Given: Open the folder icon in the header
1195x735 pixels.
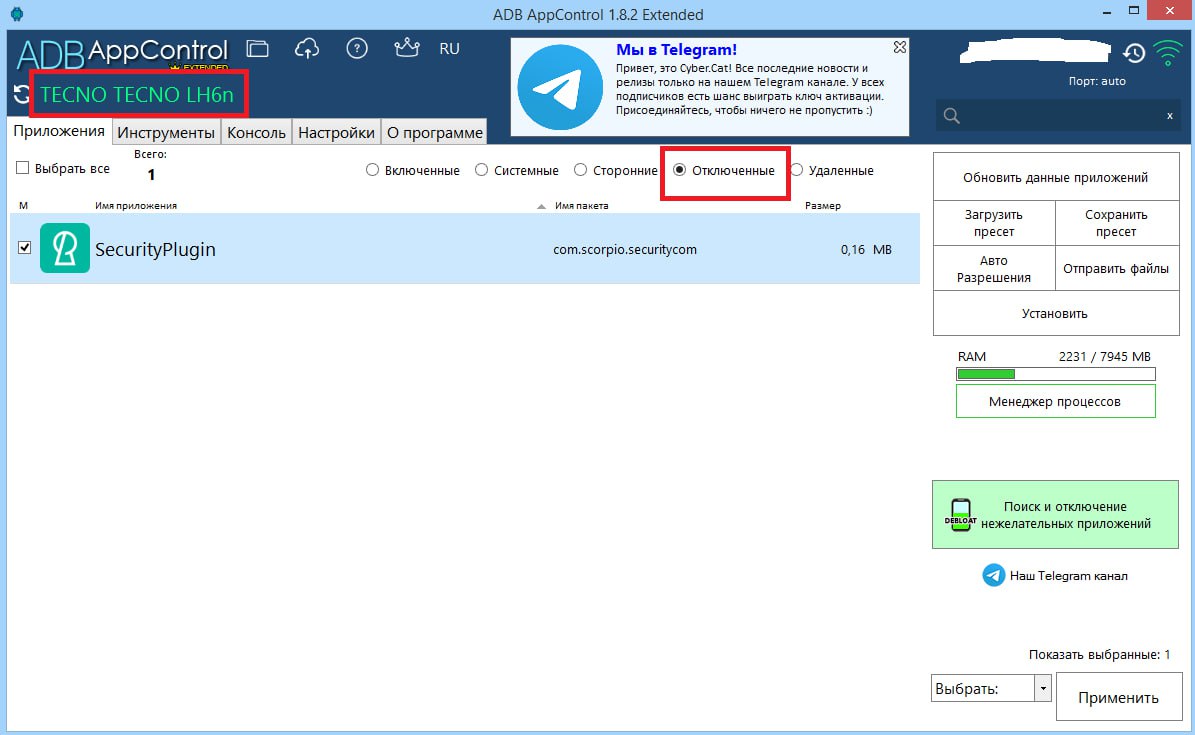Looking at the screenshot, I should [x=258, y=49].
